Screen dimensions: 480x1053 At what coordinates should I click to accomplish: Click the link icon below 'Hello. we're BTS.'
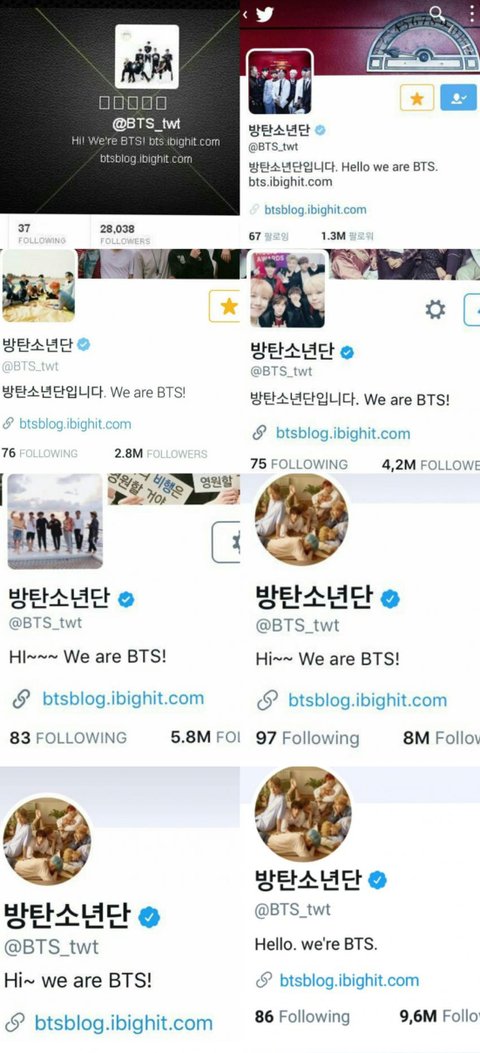pos(264,980)
